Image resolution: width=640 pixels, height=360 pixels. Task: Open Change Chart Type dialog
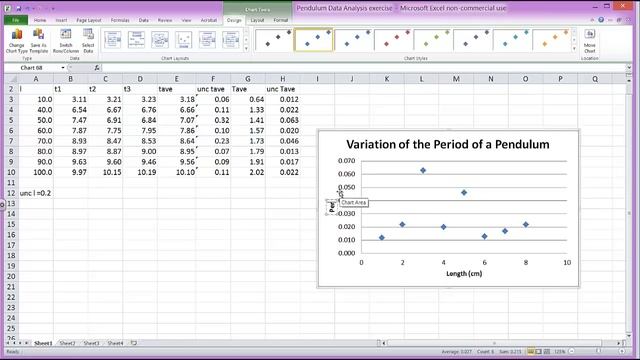point(17,41)
